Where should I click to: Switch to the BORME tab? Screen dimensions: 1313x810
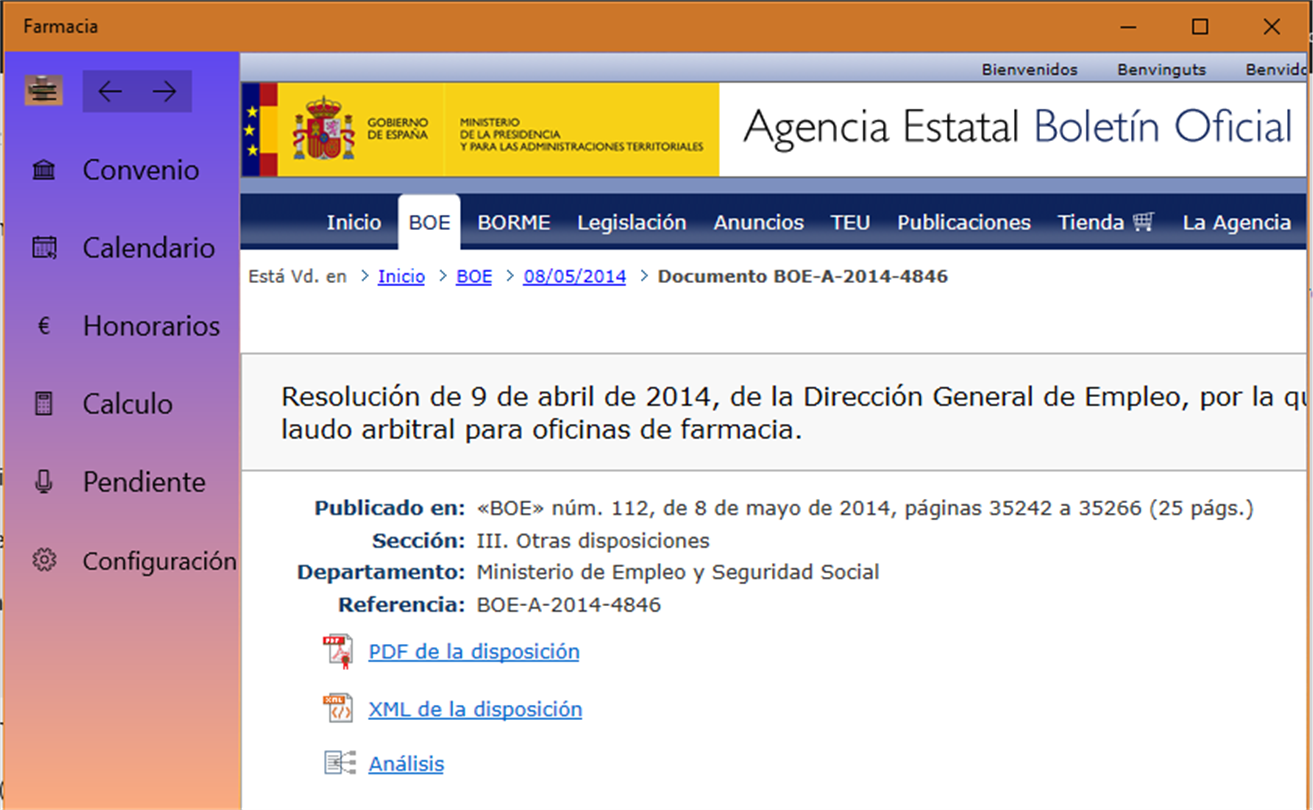[x=514, y=222]
